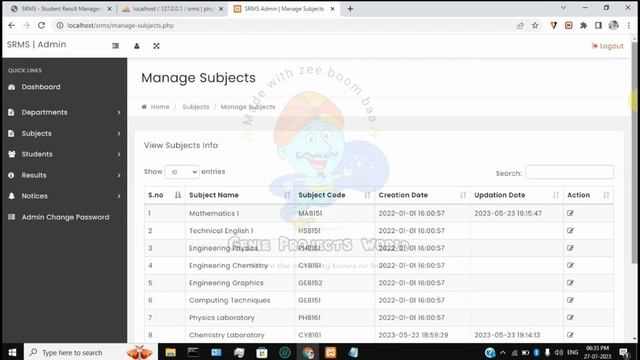Click the subjects Search input field
The image size is (640, 360).
569,172
